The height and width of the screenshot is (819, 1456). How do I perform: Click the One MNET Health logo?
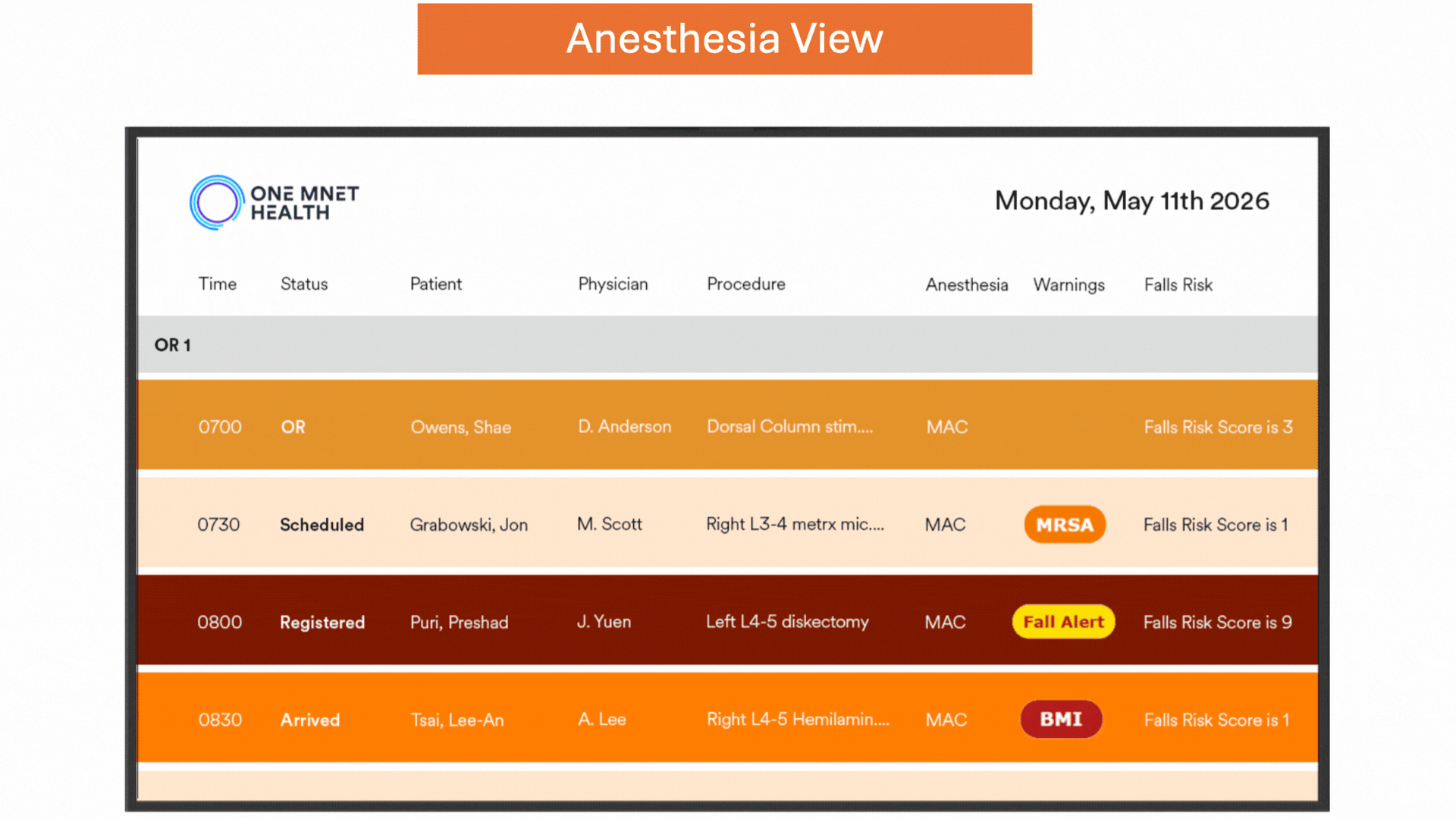tap(274, 202)
